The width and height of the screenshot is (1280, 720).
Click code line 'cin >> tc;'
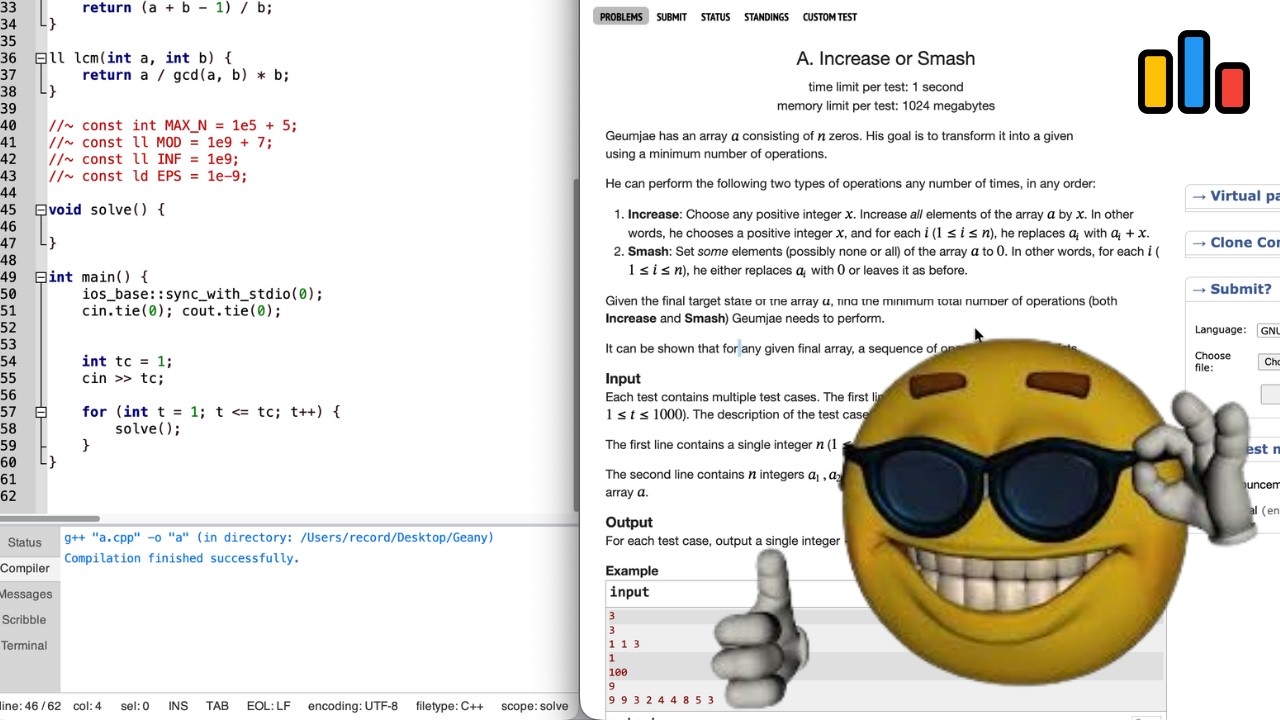click(123, 378)
